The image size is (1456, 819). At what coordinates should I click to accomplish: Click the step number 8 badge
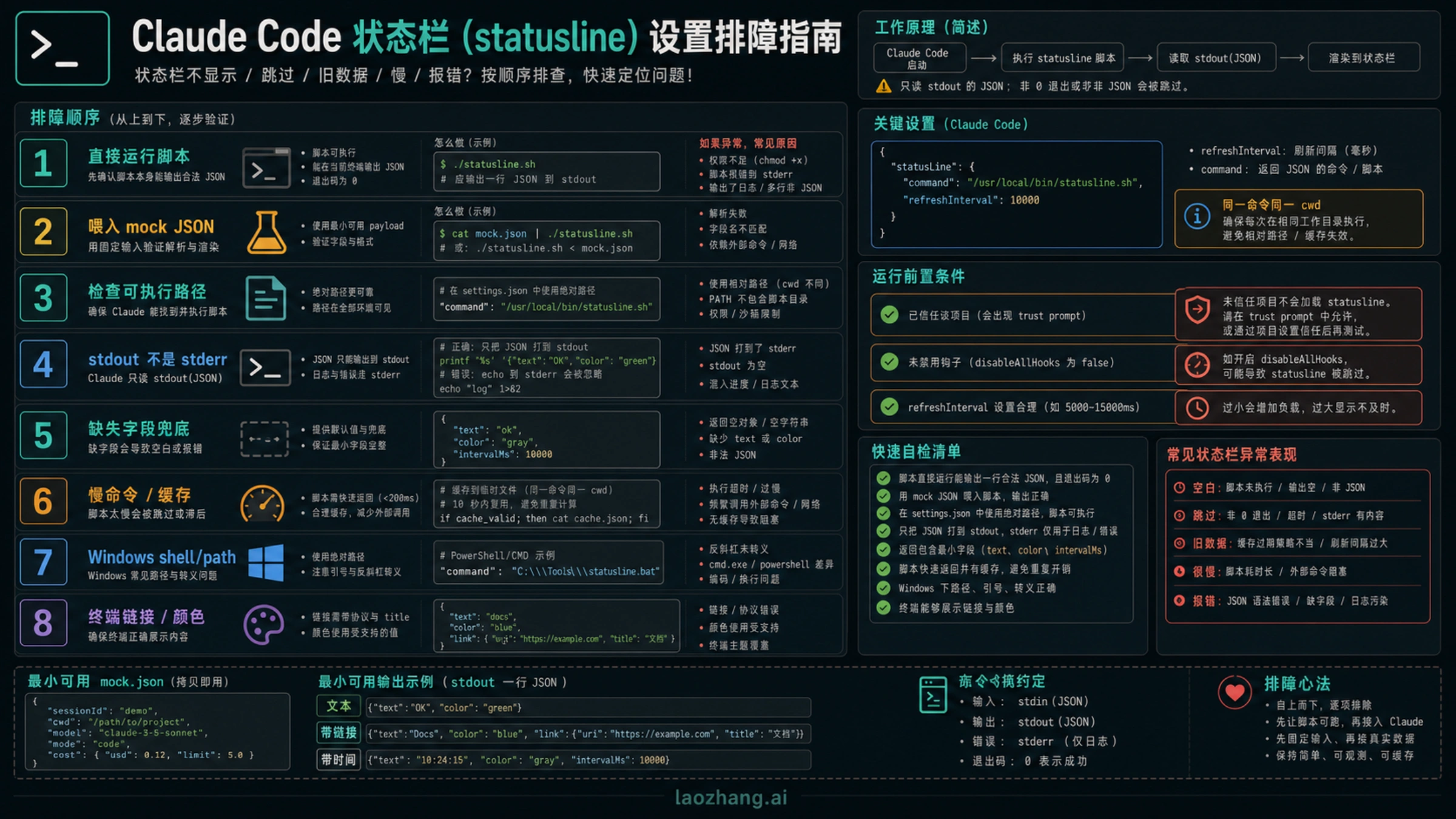[x=43, y=622]
